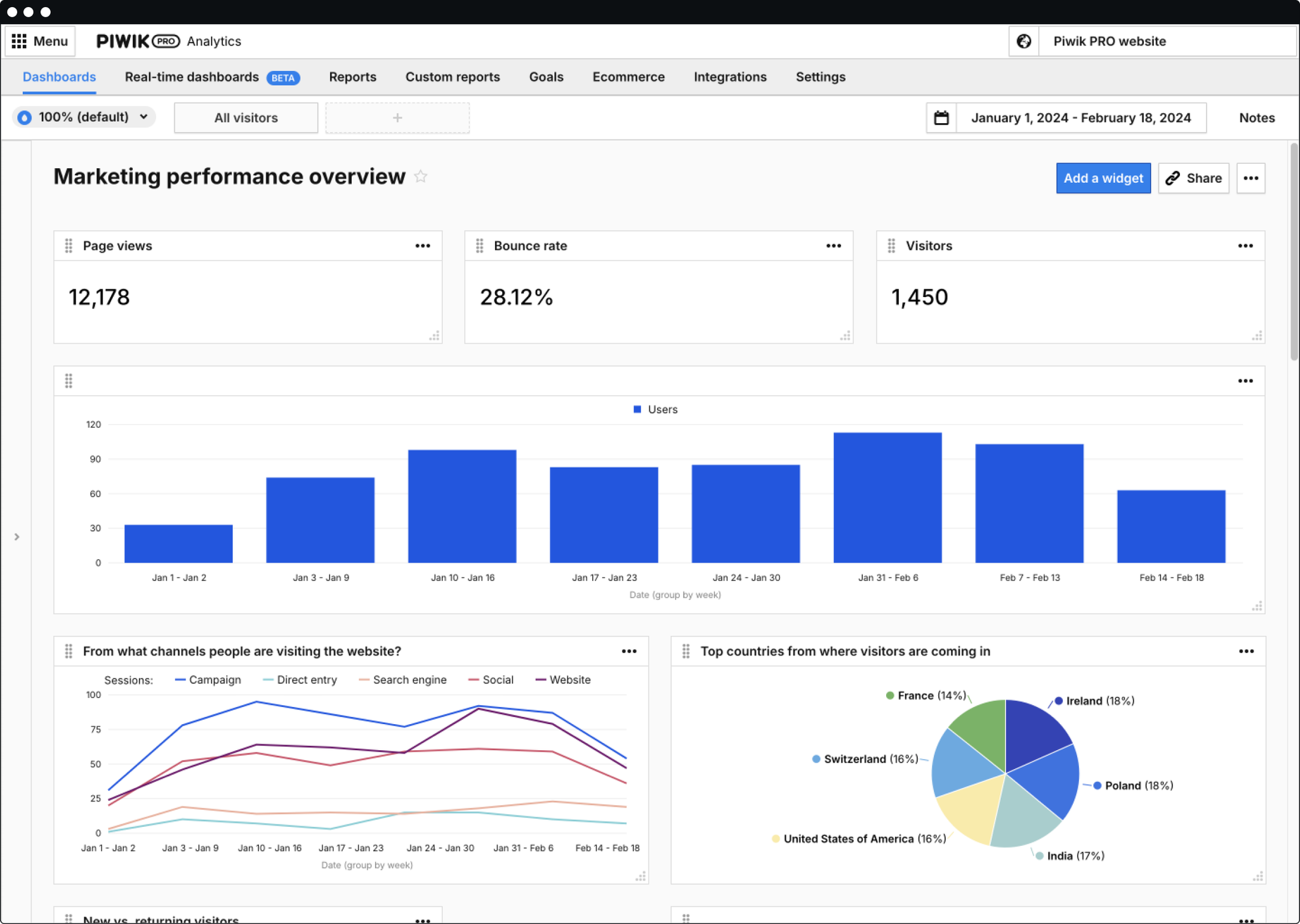The image size is (1300, 924).
Task: Favorite the dashboard with the star icon
Action: 420,176
